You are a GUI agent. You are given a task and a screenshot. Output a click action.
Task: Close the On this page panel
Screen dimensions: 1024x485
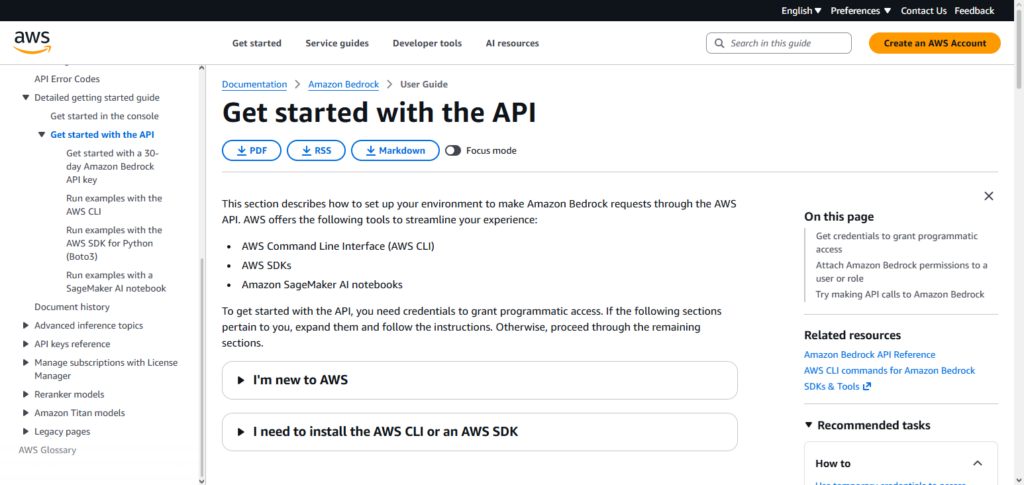989,196
